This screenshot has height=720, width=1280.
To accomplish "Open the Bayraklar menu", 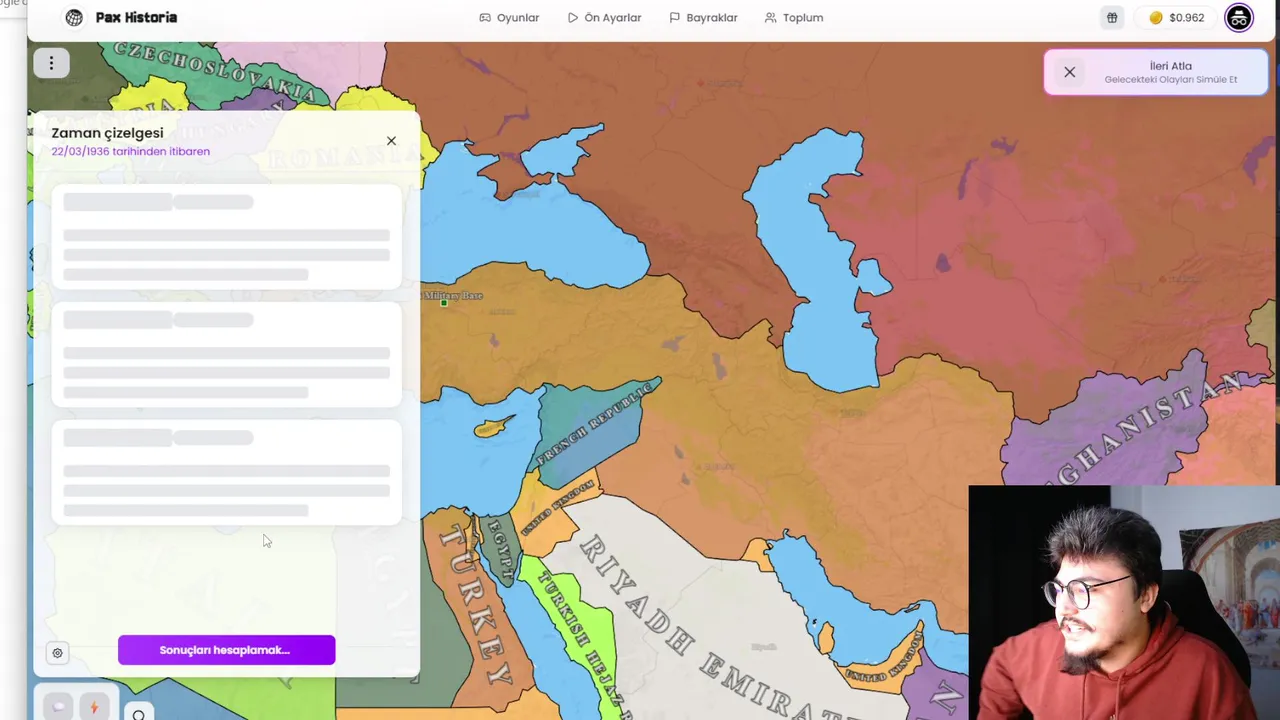I will pyautogui.click(x=703, y=17).
